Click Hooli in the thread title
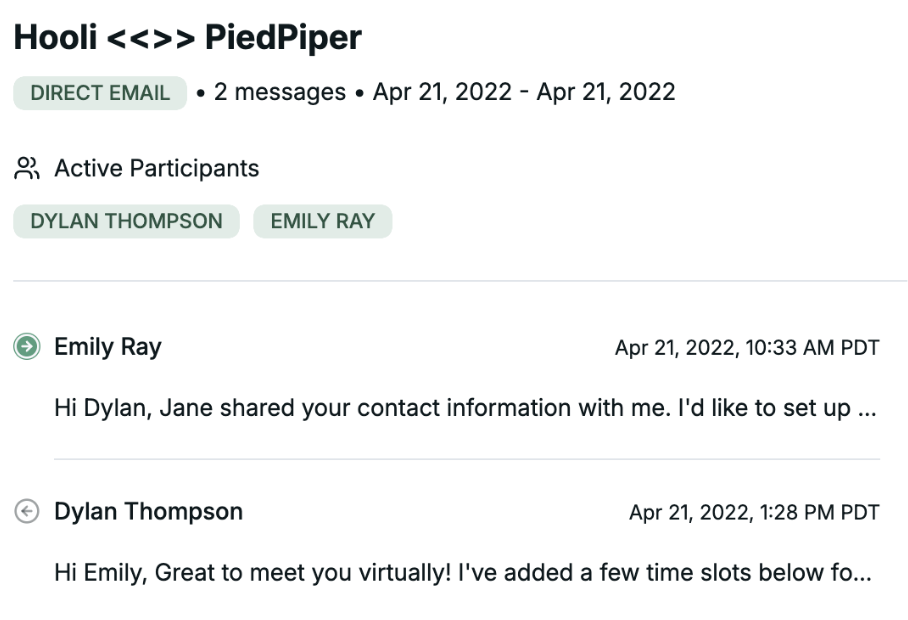Viewport: 908px width, 620px height. (x=54, y=38)
